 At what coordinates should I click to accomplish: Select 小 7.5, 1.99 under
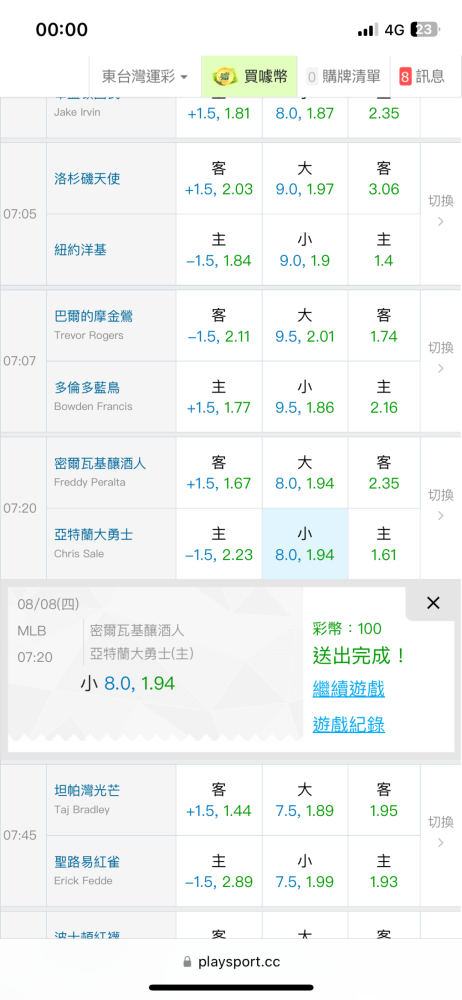click(x=305, y=871)
